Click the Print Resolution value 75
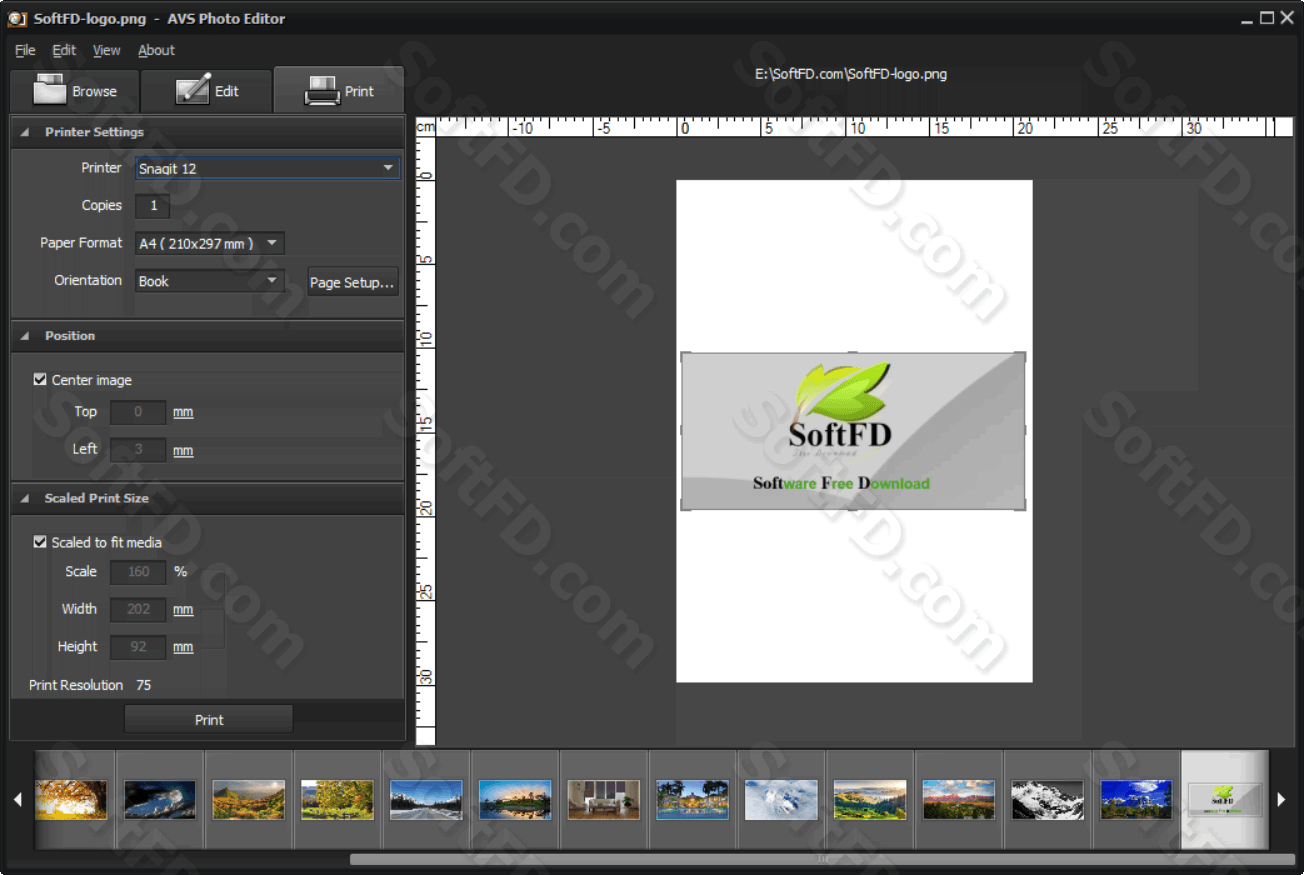The width and height of the screenshot is (1304, 875). [x=144, y=685]
